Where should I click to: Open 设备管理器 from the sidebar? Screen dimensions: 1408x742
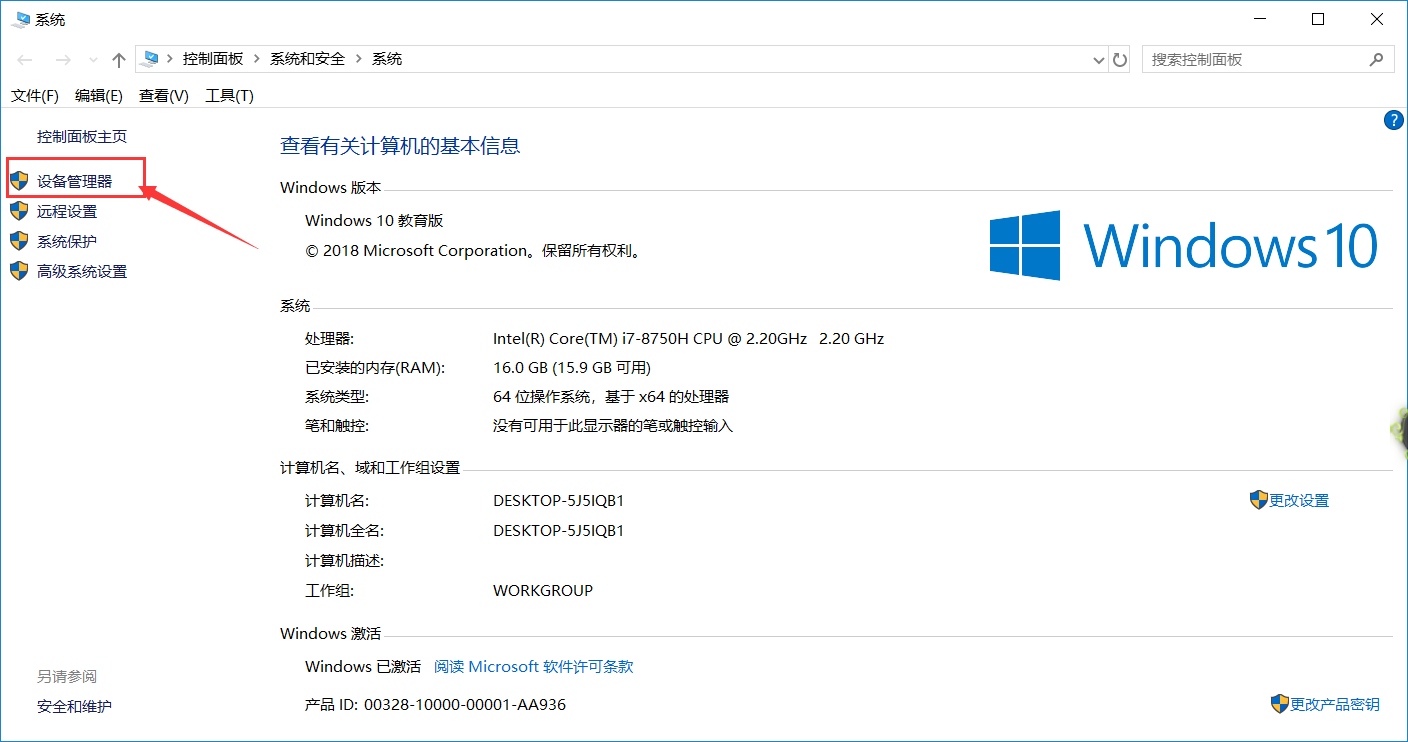(76, 178)
